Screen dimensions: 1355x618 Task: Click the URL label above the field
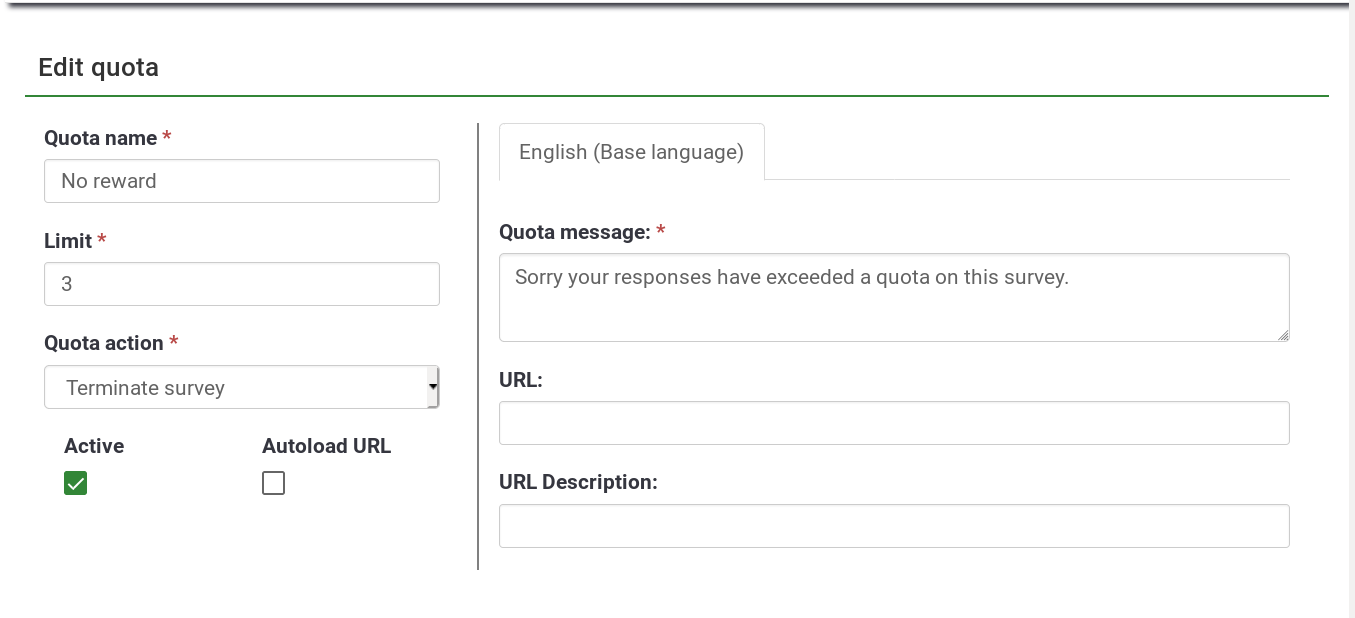point(520,380)
